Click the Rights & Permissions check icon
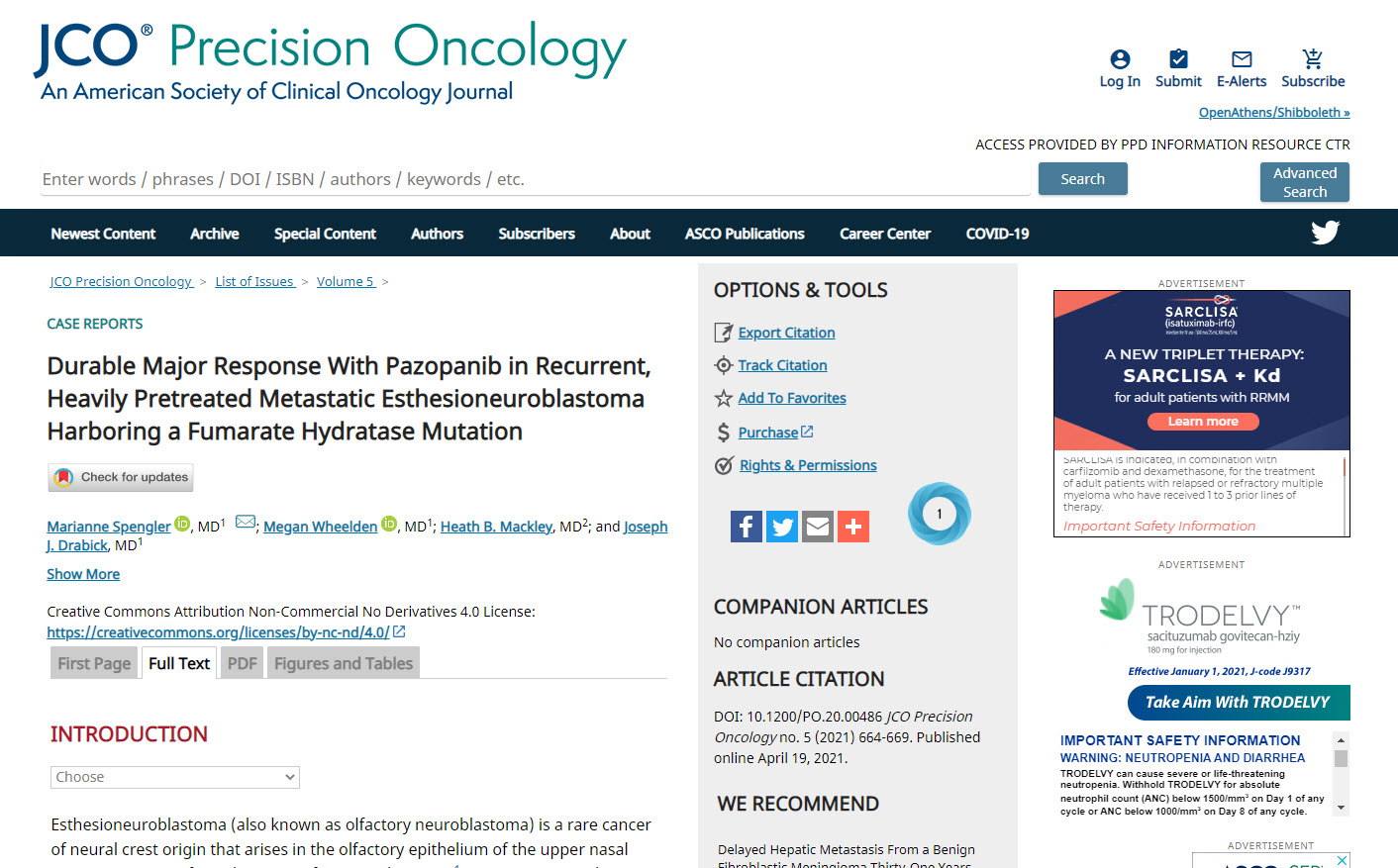Screen dimensions: 1398x868 [x=725, y=465]
